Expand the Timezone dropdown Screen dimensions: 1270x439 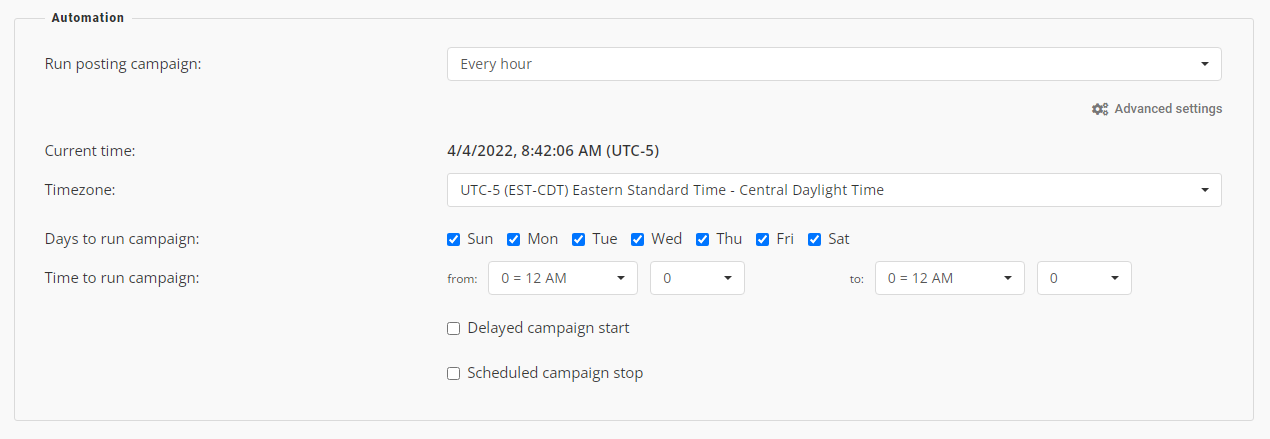[x=833, y=190]
